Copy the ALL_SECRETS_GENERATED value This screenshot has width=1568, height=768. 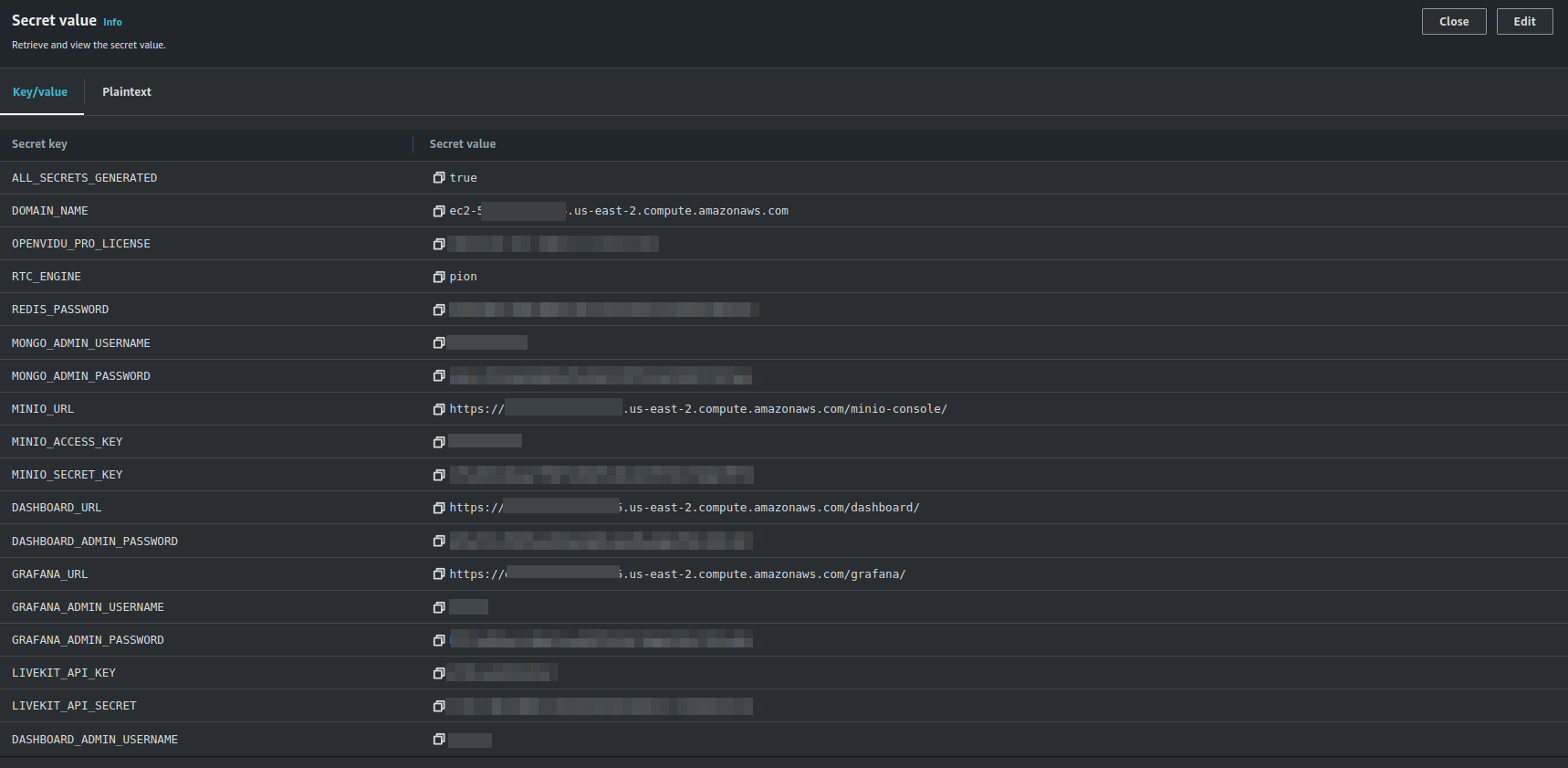(x=439, y=178)
